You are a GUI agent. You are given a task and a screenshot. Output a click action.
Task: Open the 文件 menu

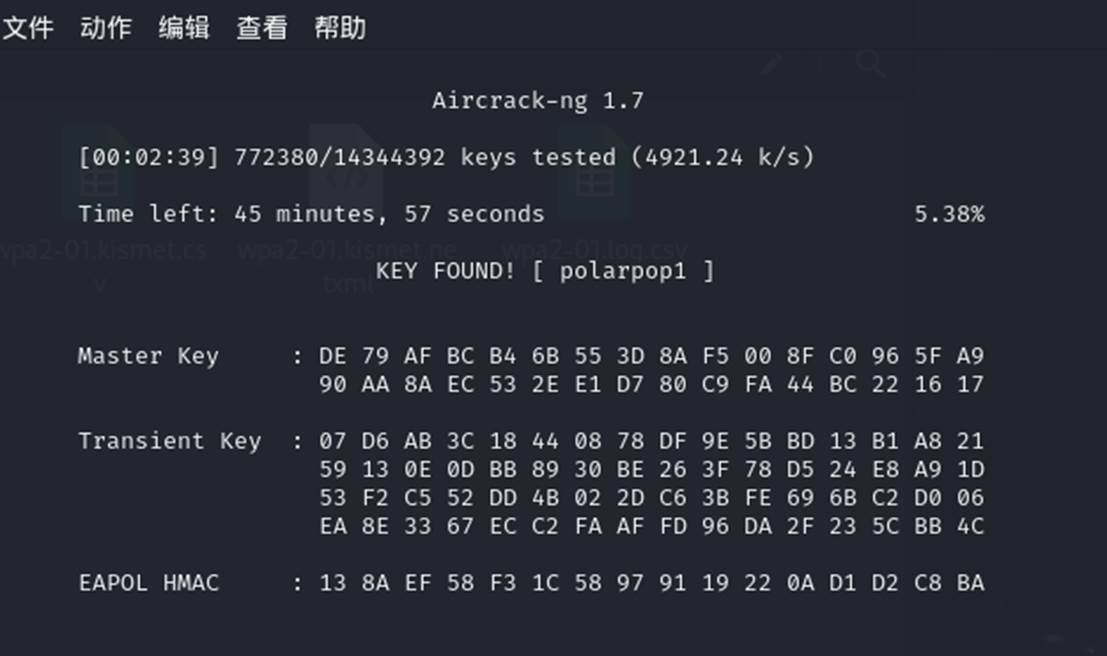click(x=31, y=28)
